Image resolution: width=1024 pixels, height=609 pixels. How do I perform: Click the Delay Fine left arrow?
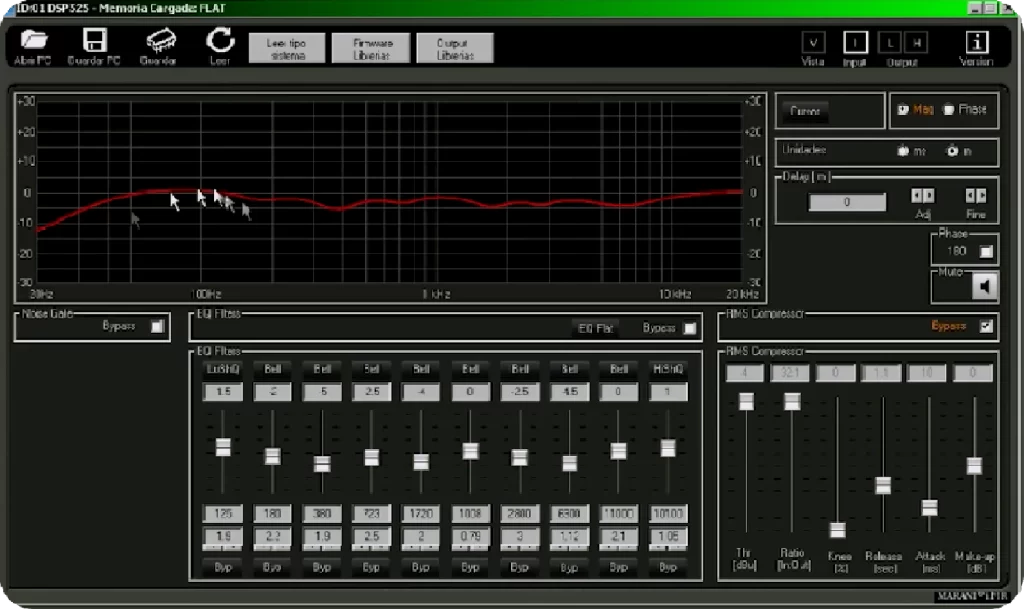[x=970, y=196]
